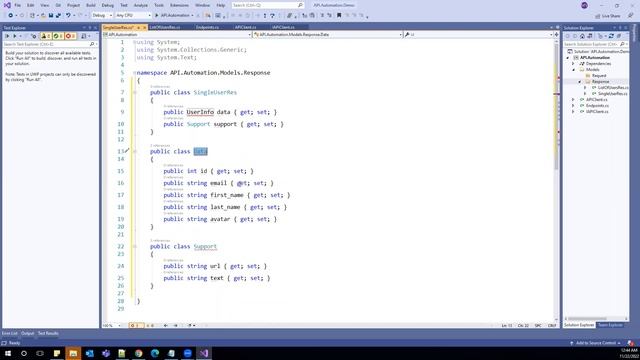Open the Extensions menu

[179, 5]
